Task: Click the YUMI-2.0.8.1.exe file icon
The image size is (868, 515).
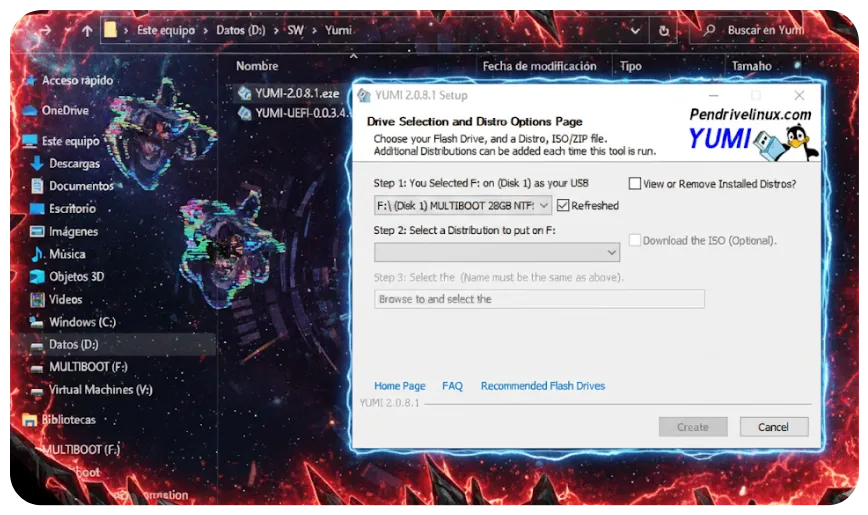Action: point(245,93)
